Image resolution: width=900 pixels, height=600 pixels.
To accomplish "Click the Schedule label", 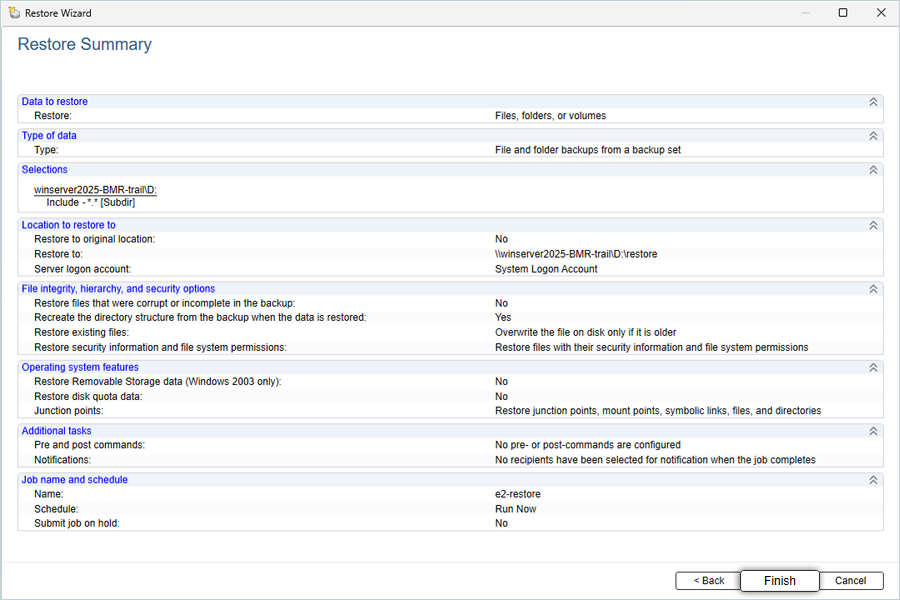I will click(x=56, y=509).
